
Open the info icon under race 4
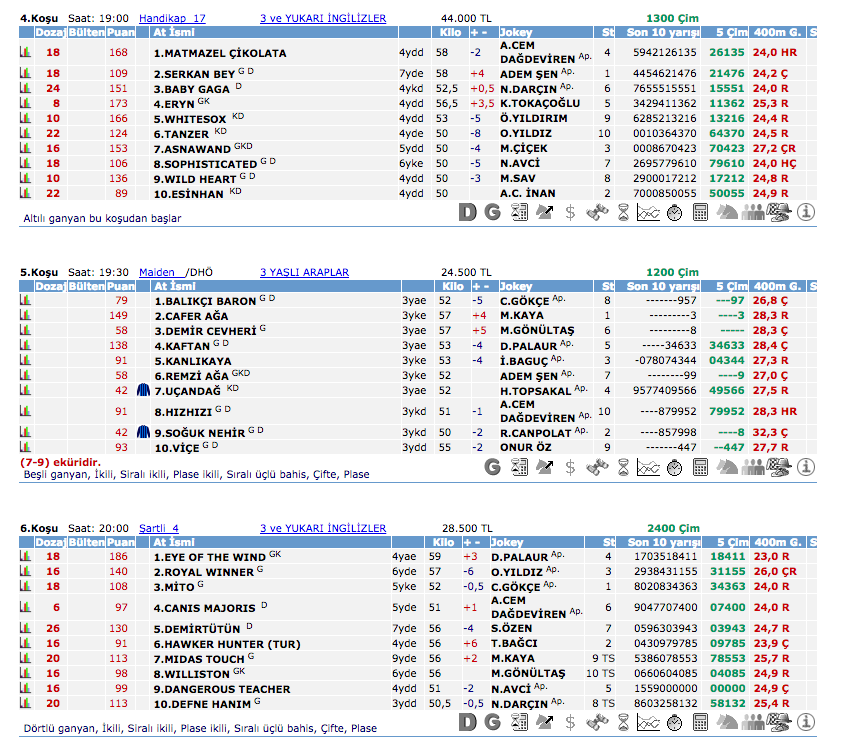tap(806, 211)
